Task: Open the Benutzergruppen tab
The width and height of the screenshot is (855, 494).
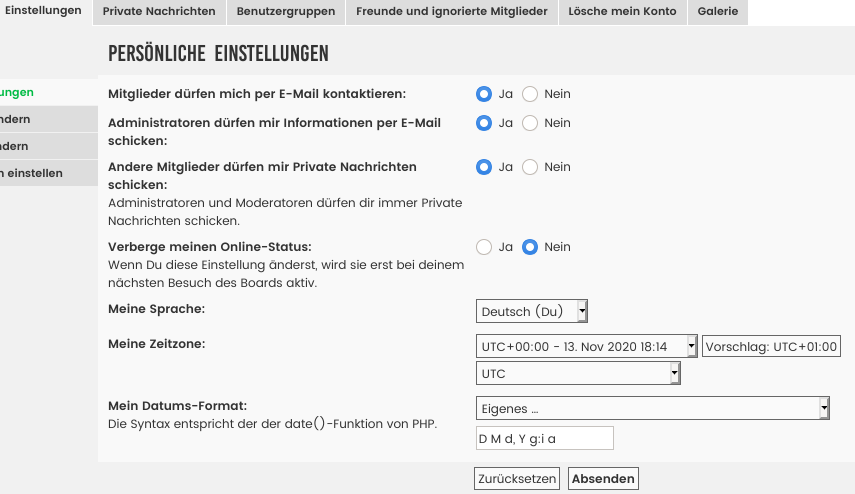Action: pos(287,12)
